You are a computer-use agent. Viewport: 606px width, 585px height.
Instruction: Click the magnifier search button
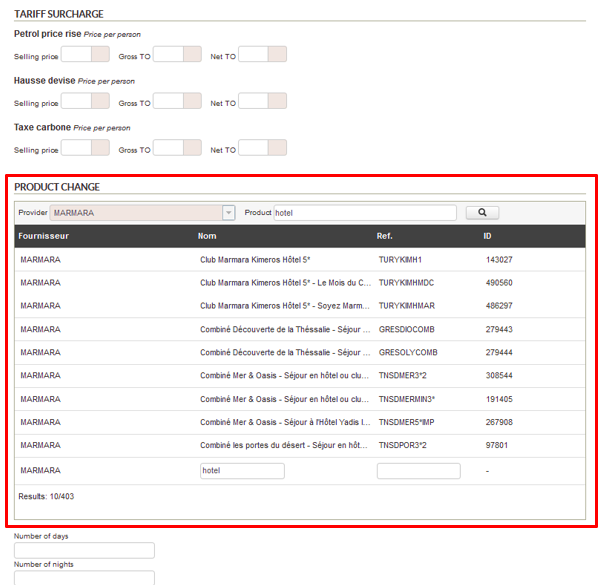[482, 212]
